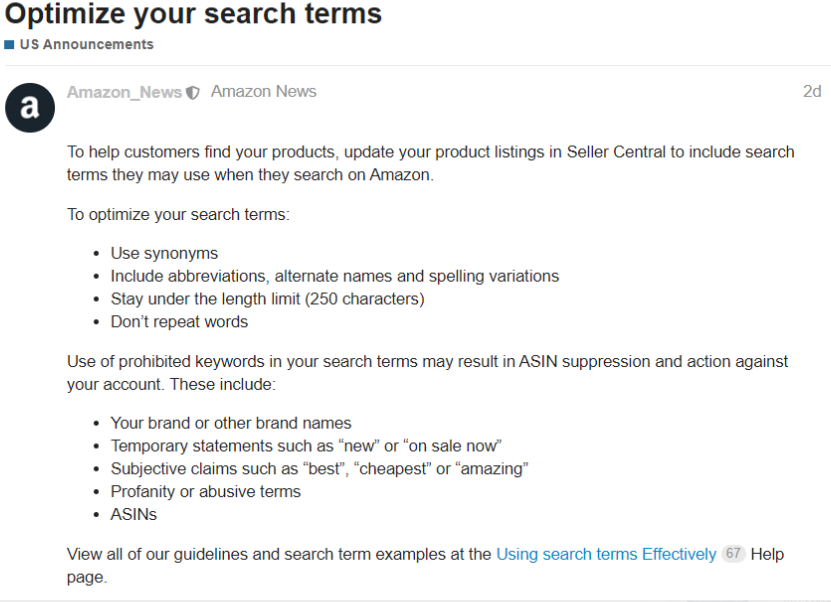Click "Profanity or abusive terms" bullet
Screen dimensions: 831x602
coord(205,492)
